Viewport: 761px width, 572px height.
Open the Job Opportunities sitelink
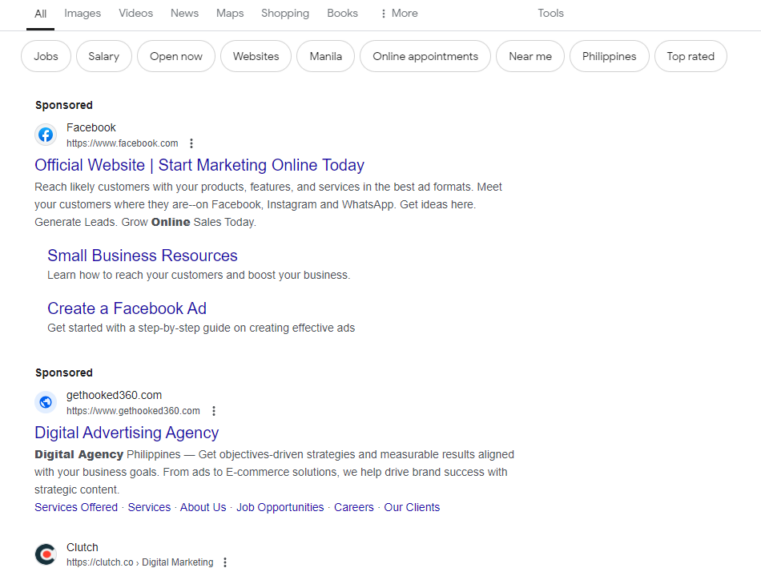tap(280, 507)
